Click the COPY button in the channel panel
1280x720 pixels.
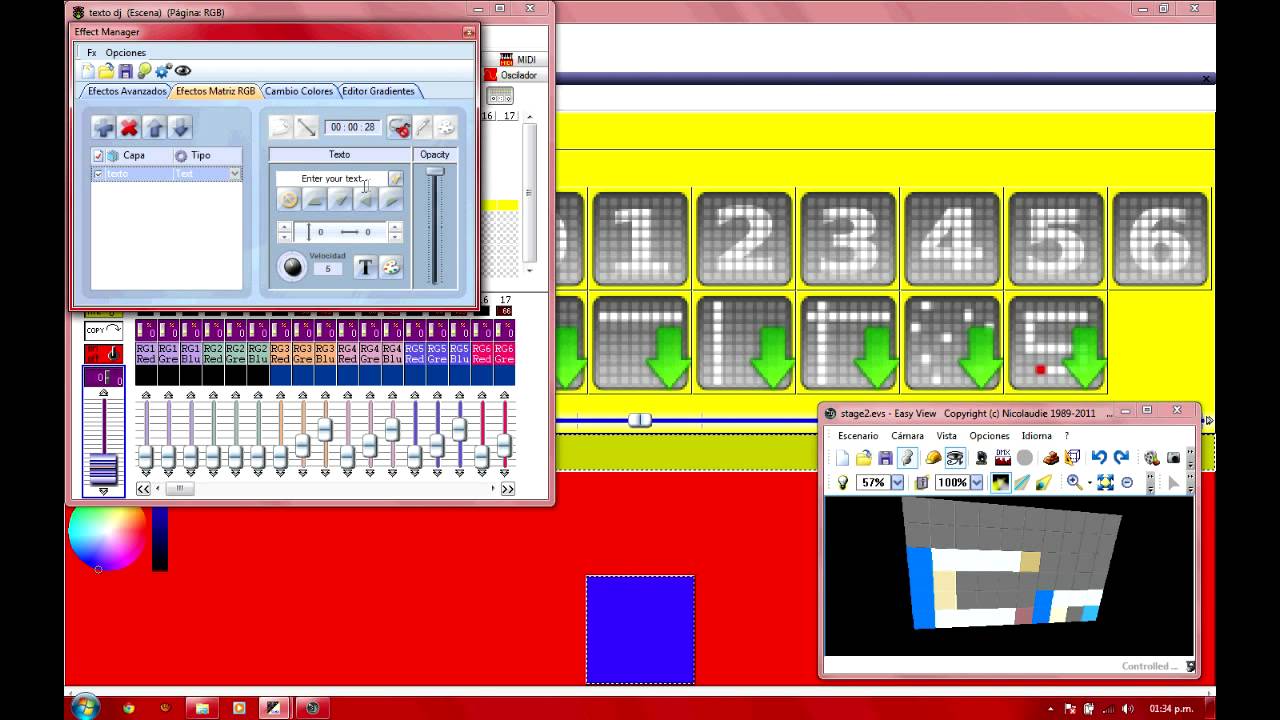(104, 330)
